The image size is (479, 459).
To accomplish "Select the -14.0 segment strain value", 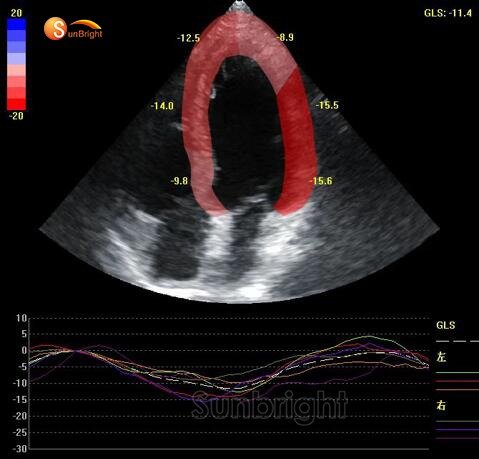I will tap(162, 106).
